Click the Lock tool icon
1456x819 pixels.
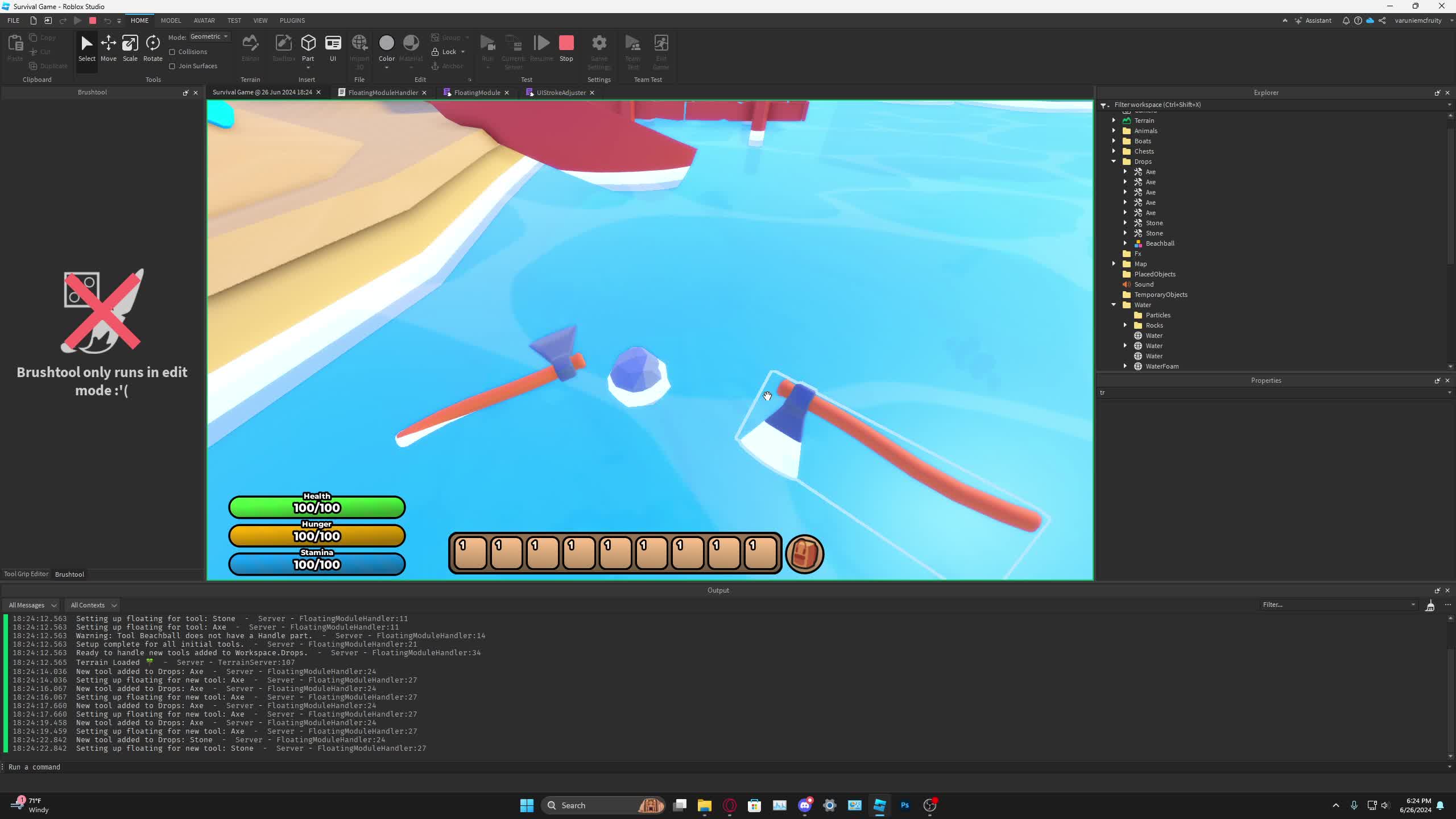[x=435, y=52]
